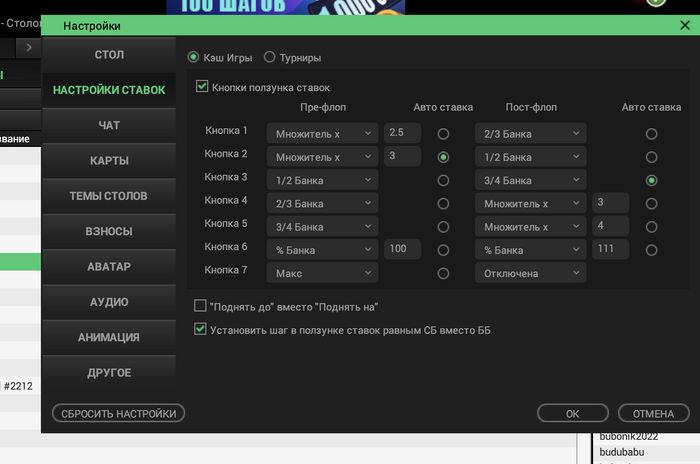Select pre-flop auto bet for Кнопка 4

pyautogui.click(x=443, y=204)
